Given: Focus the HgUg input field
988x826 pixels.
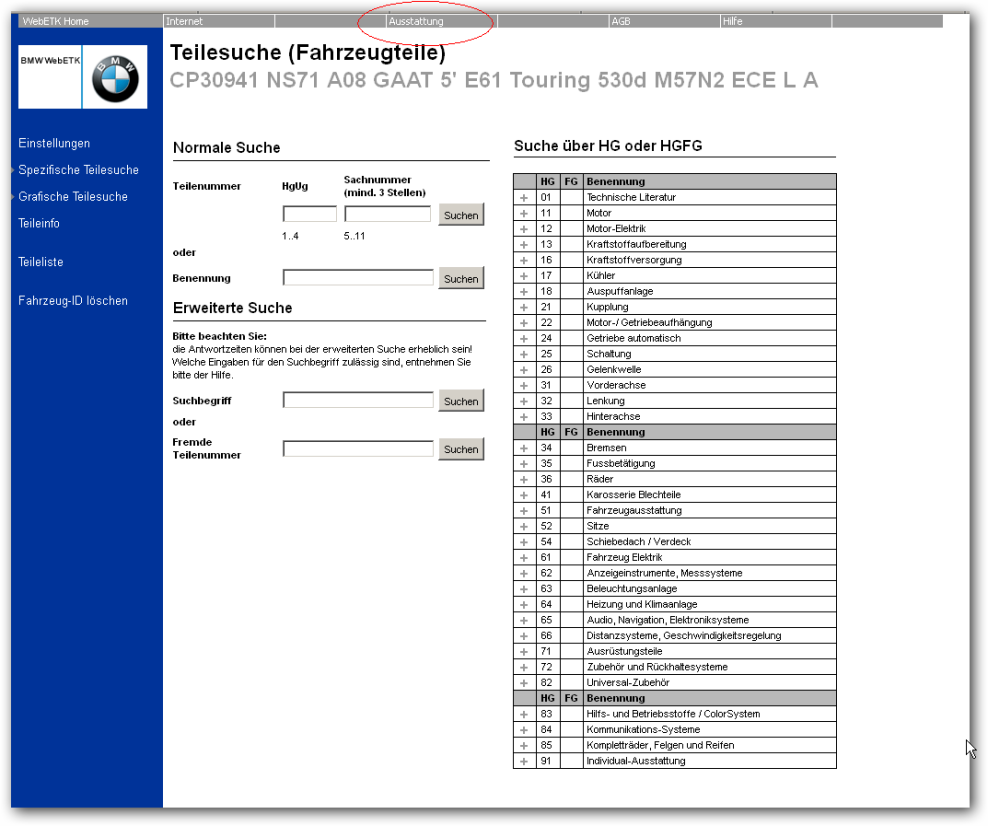Looking at the screenshot, I should (x=310, y=214).
